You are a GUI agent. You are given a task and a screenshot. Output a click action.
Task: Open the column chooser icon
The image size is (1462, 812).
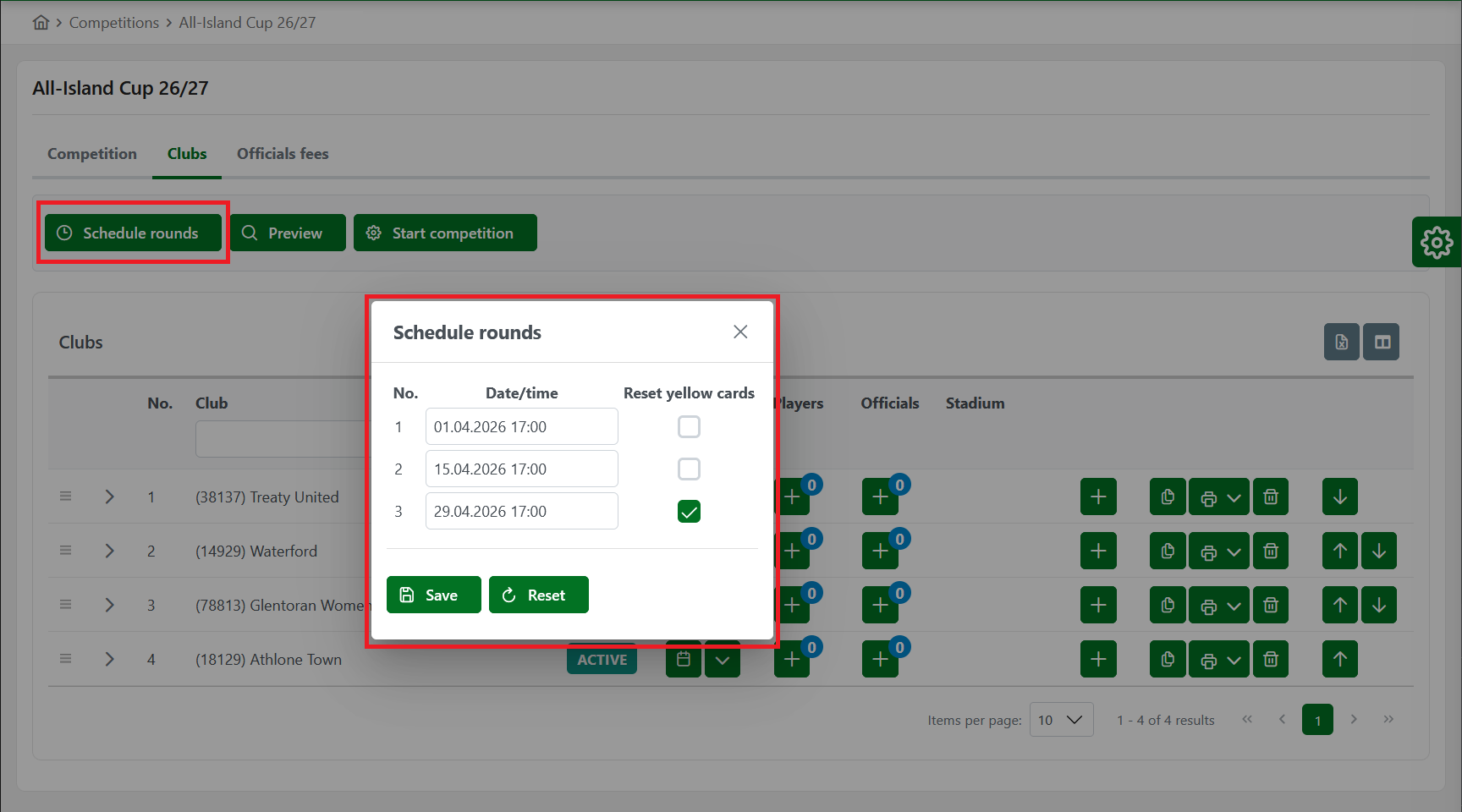pyautogui.click(x=1382, y=342)
